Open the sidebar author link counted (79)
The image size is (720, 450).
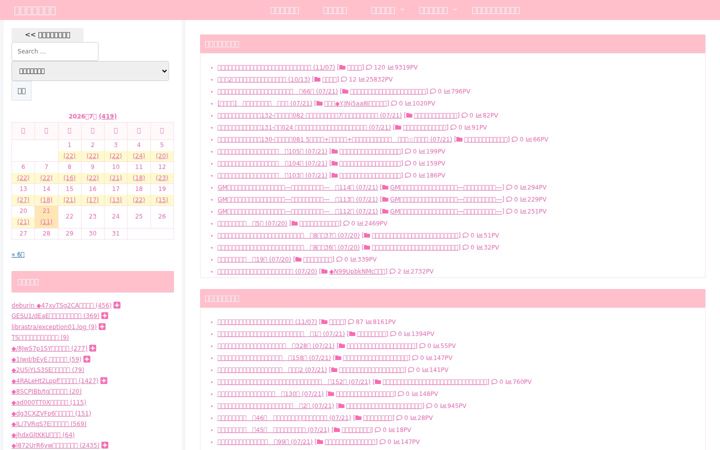coord(48,370)
